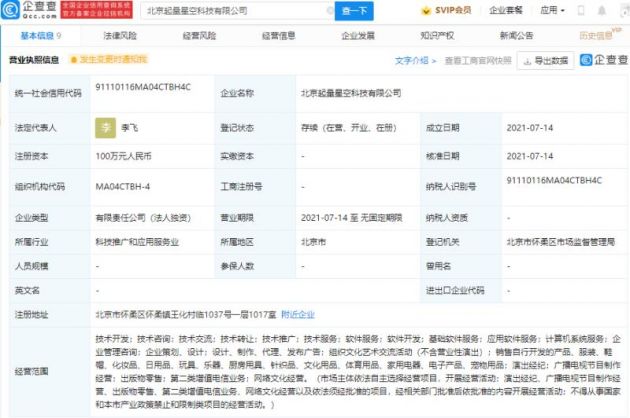Switch to 法律风险 tab
This screenshot has width=630, height=418.
pos(120,36)
